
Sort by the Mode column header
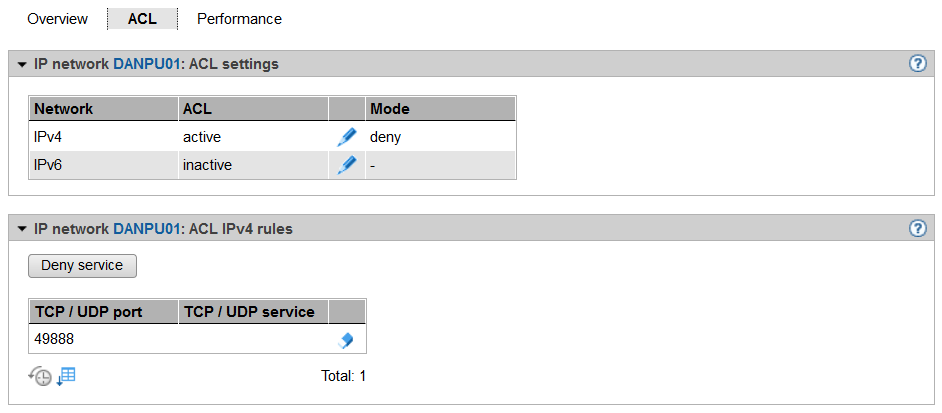coord(390,108)
